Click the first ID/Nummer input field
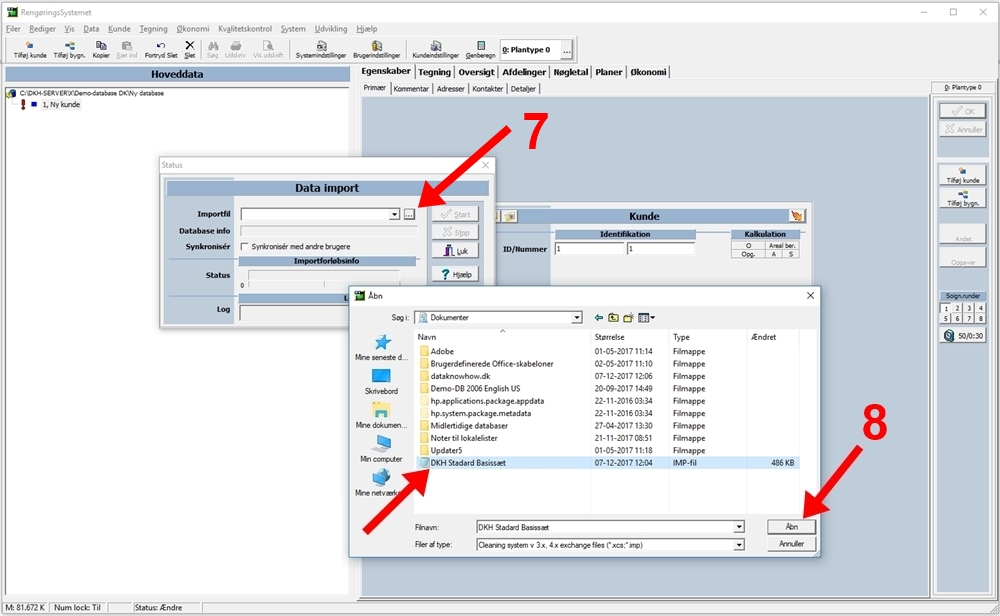 [589, 249]
